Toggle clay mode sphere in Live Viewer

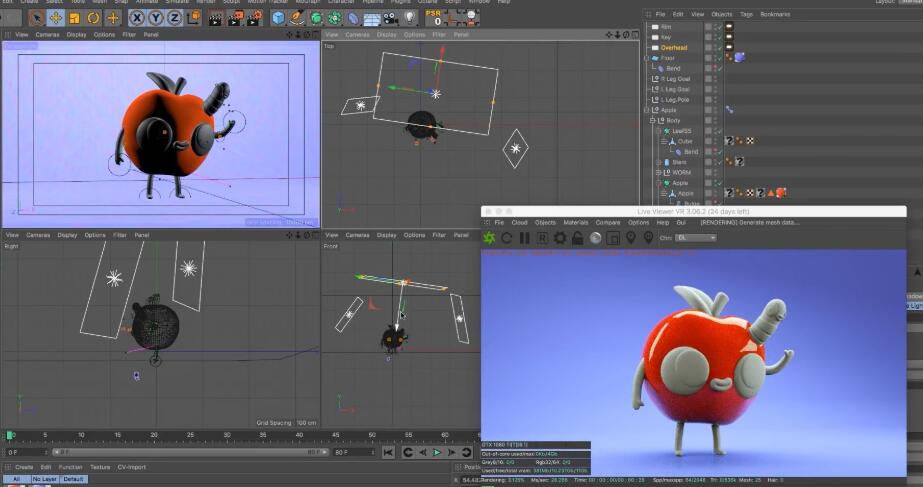pos(595,238)
